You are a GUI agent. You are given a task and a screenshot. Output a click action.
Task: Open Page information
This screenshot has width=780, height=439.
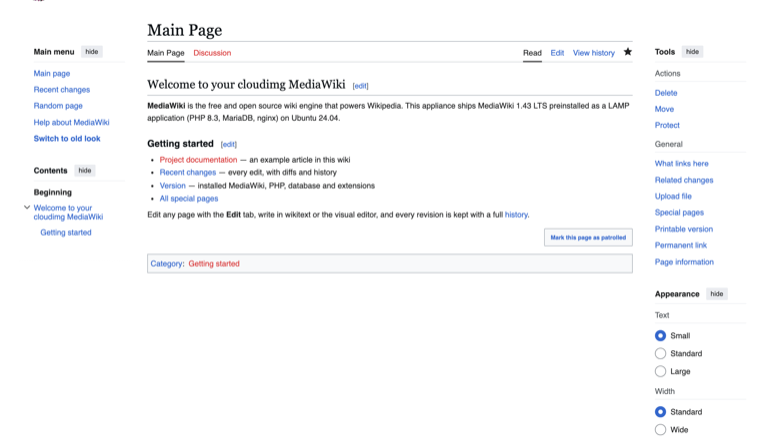coord(684,262)
